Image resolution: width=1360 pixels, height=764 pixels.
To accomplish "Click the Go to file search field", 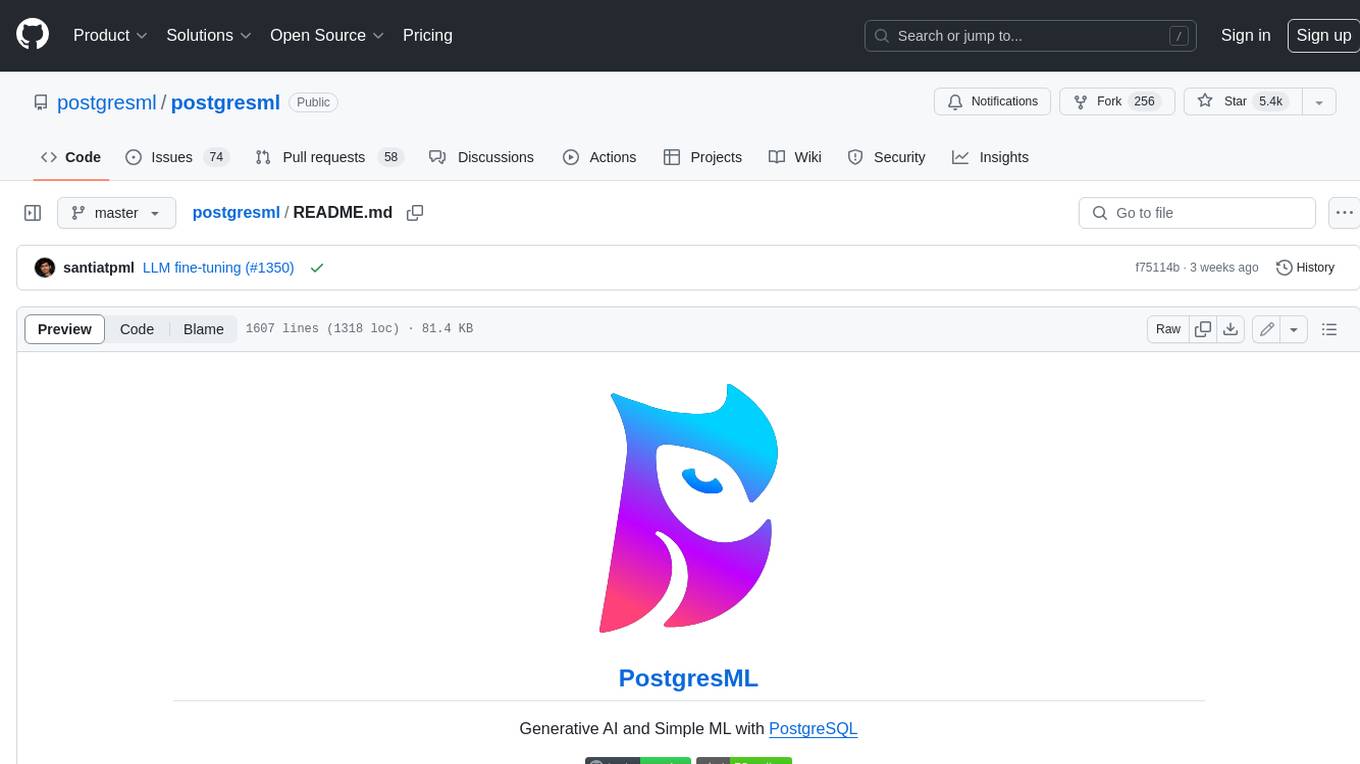I will tap(1197, 213).
